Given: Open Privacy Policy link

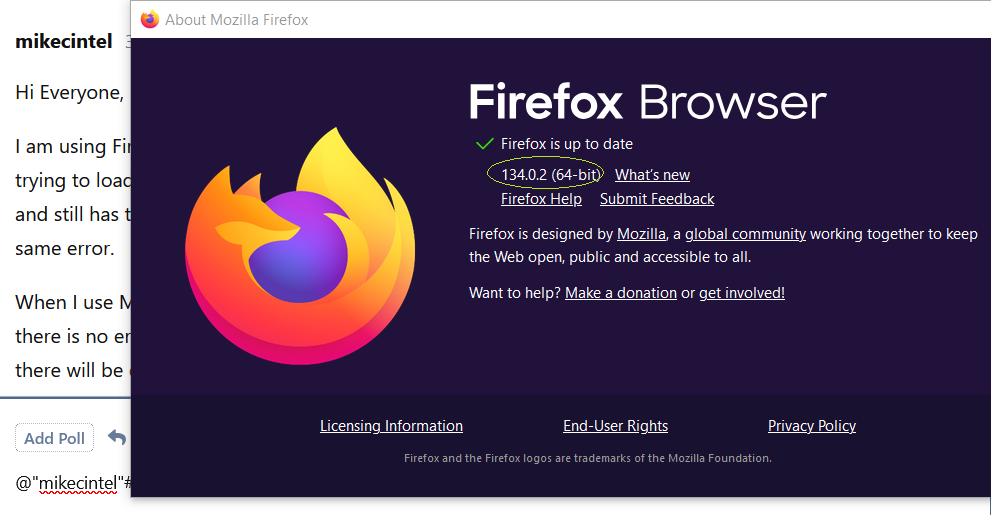Looking at the screenshot, I should [812, 426].
